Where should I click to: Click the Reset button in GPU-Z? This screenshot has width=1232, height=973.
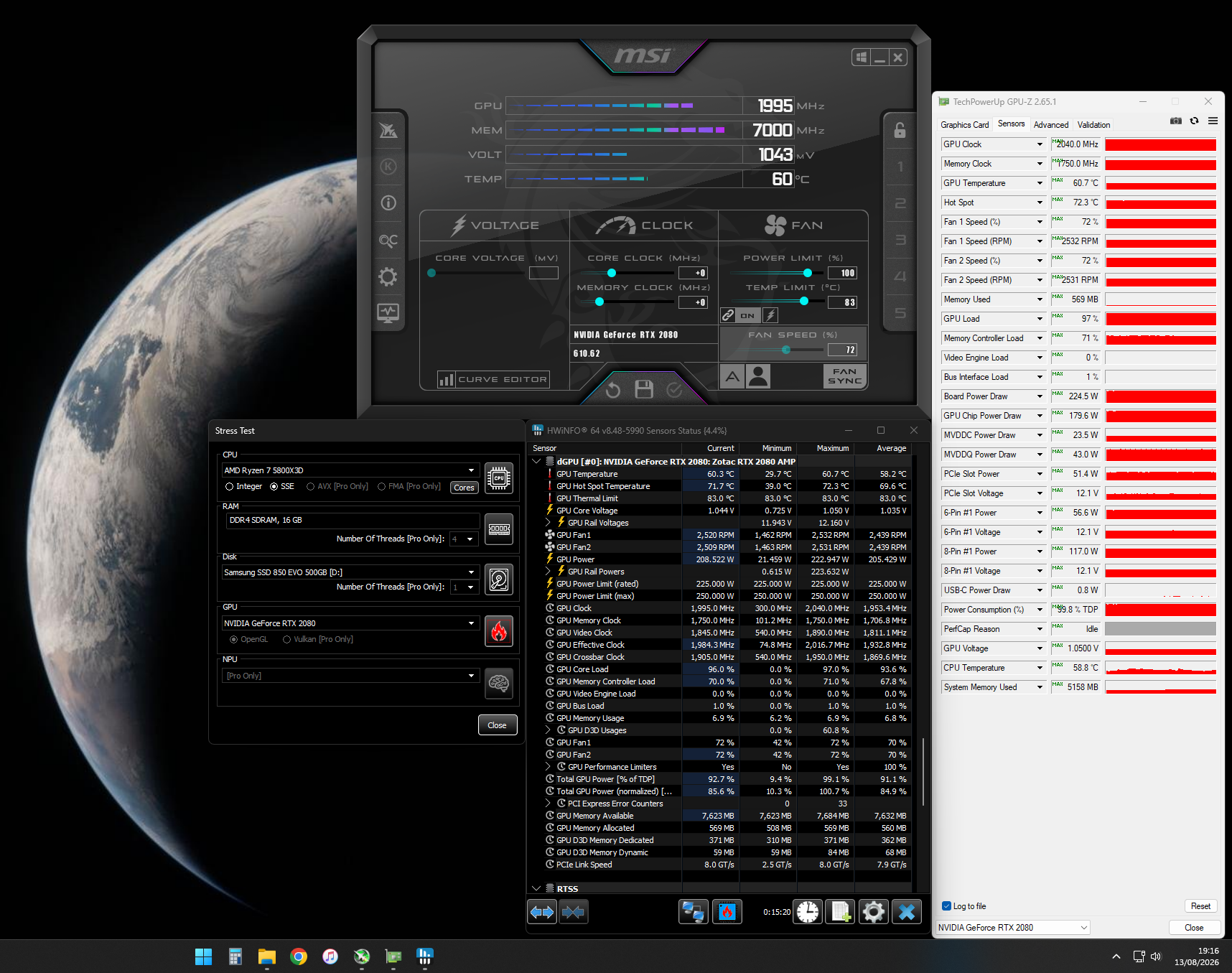coord(1200,906)
